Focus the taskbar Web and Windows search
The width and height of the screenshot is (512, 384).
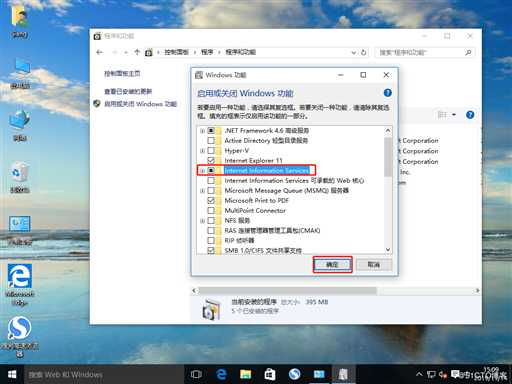(x=103, y=375)
